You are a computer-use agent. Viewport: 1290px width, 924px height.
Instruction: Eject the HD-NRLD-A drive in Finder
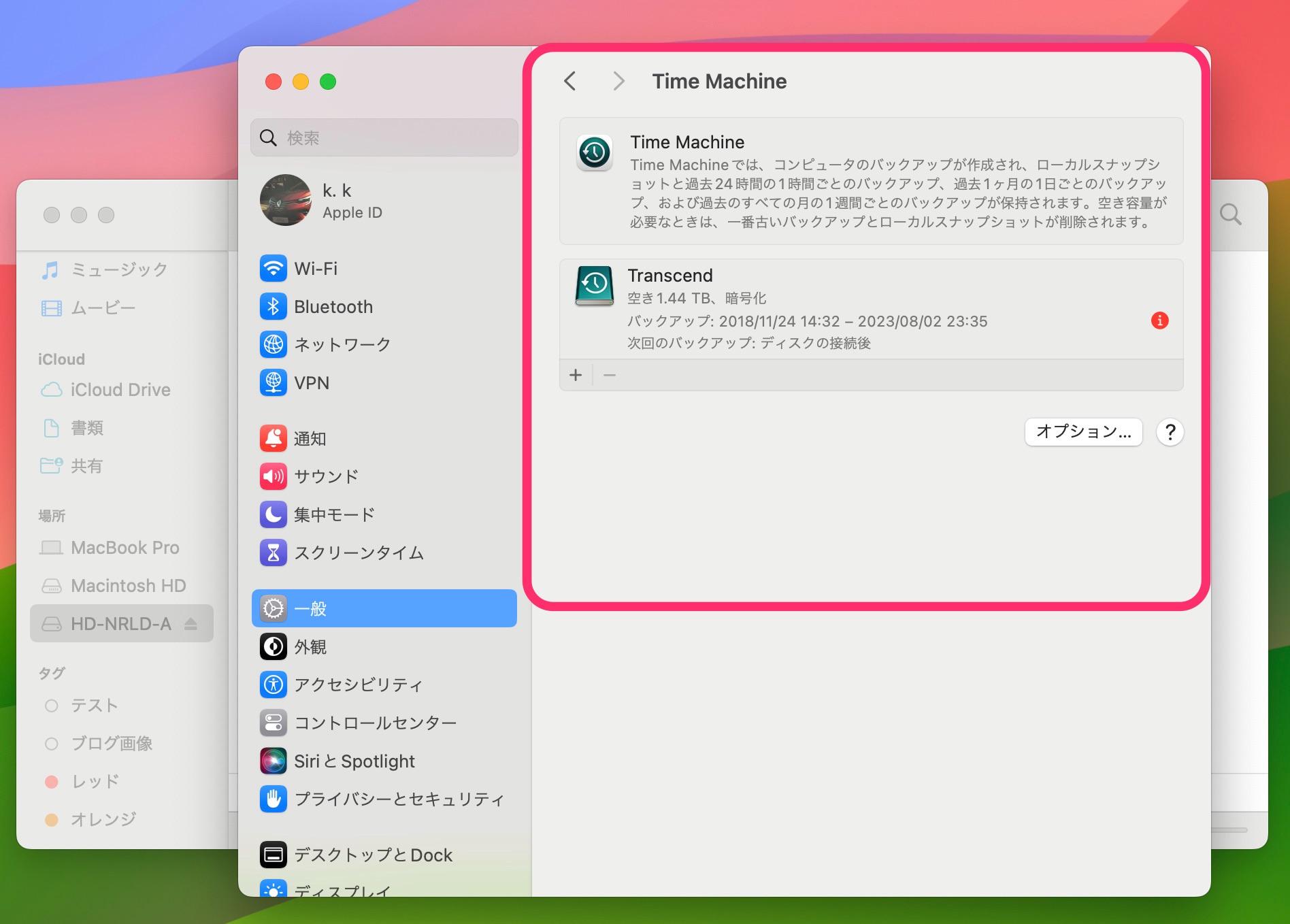pyautogui.click(x=191, y=624)
